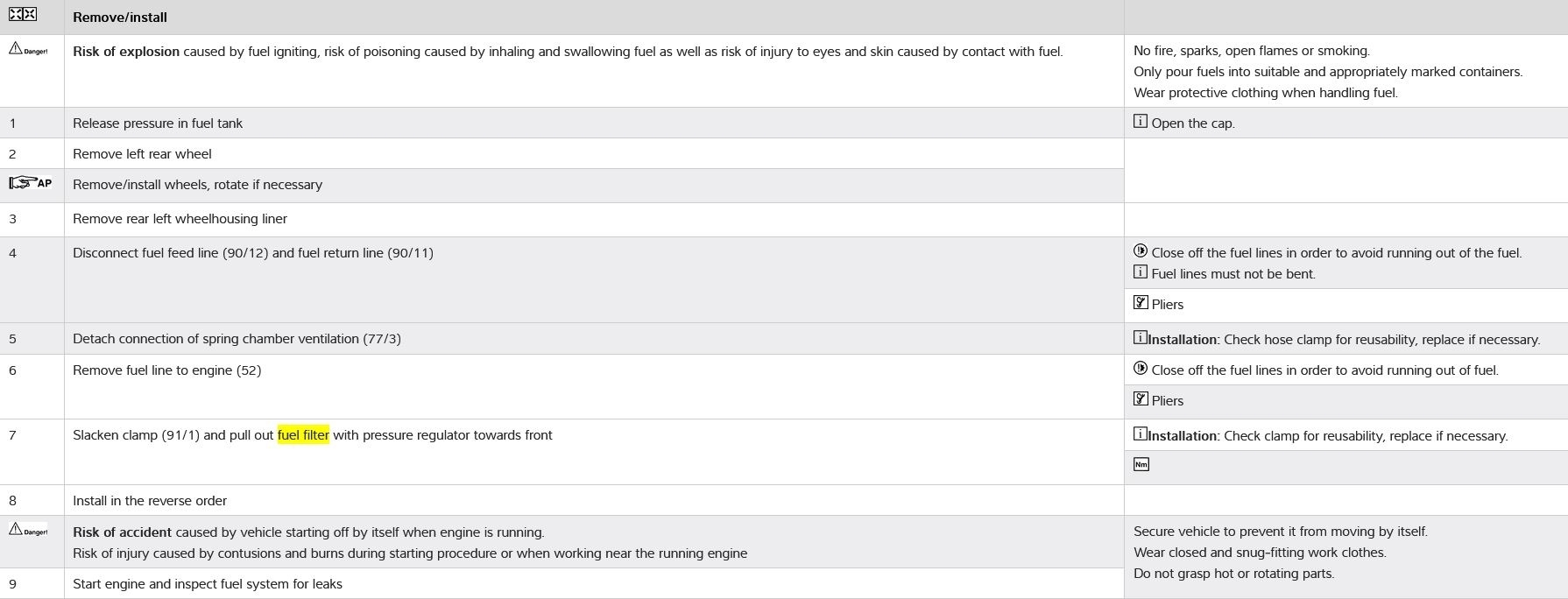Click the Remove/install header title
Screen dimensions: 1568x599
tap(120, 18)
